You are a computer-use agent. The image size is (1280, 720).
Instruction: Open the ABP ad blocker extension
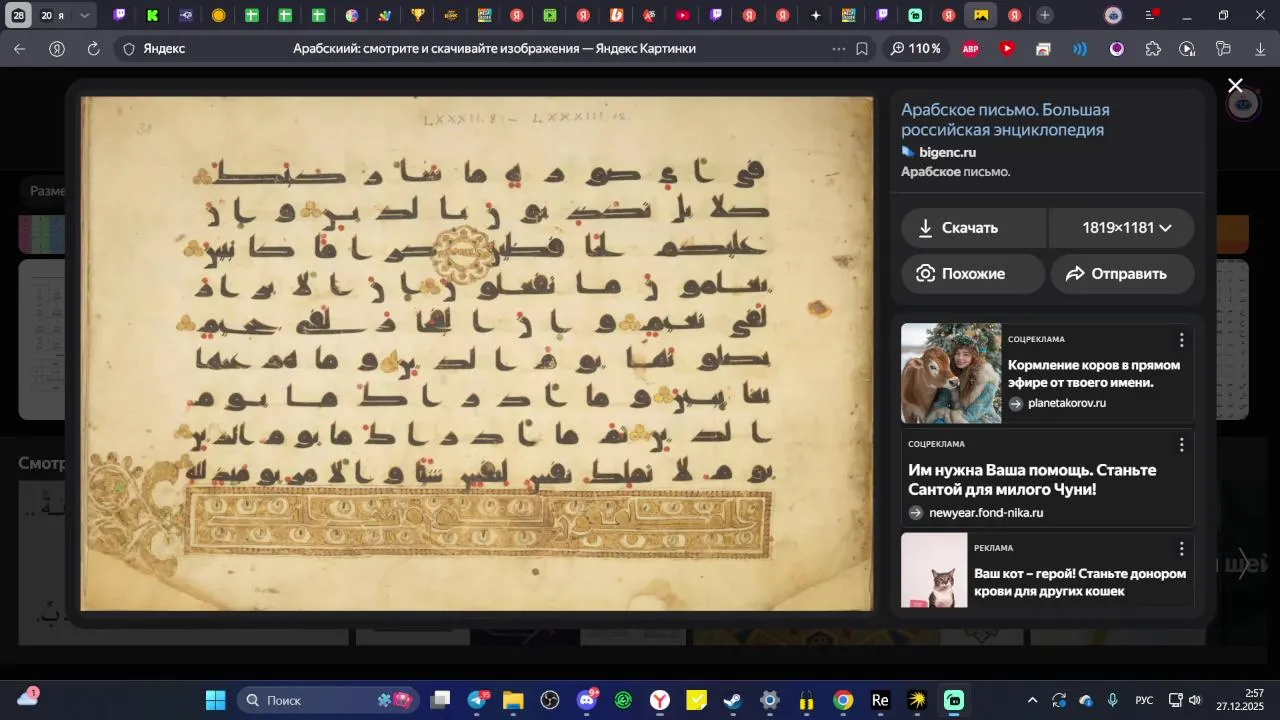(x=970, y=49)
